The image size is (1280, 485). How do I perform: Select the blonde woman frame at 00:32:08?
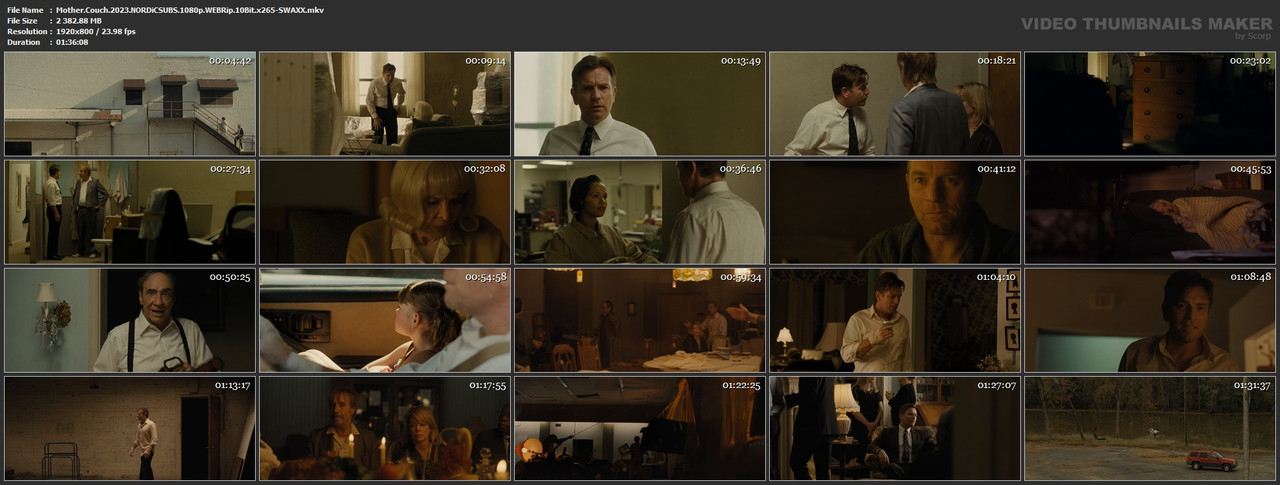[385, 212]
